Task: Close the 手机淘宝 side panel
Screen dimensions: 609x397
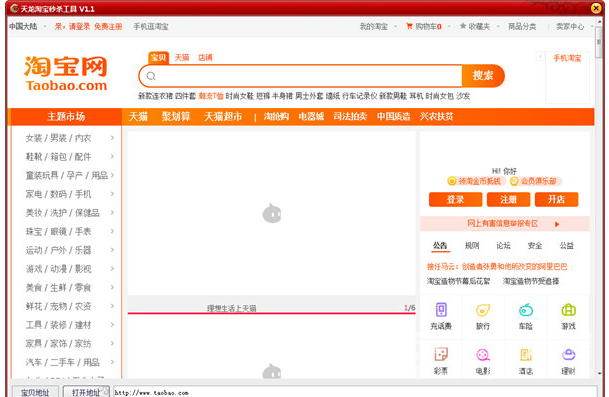Action: (x=540, y=57)
